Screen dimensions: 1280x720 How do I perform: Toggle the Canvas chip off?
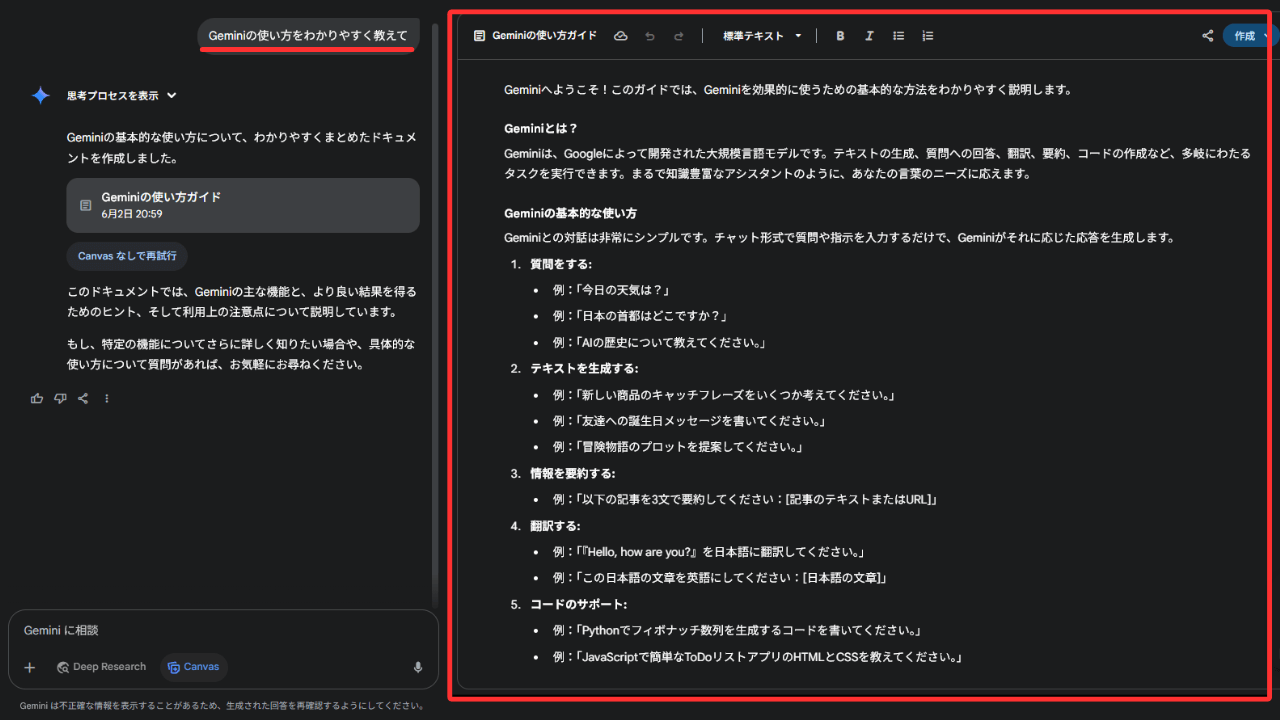click(194, 667)
